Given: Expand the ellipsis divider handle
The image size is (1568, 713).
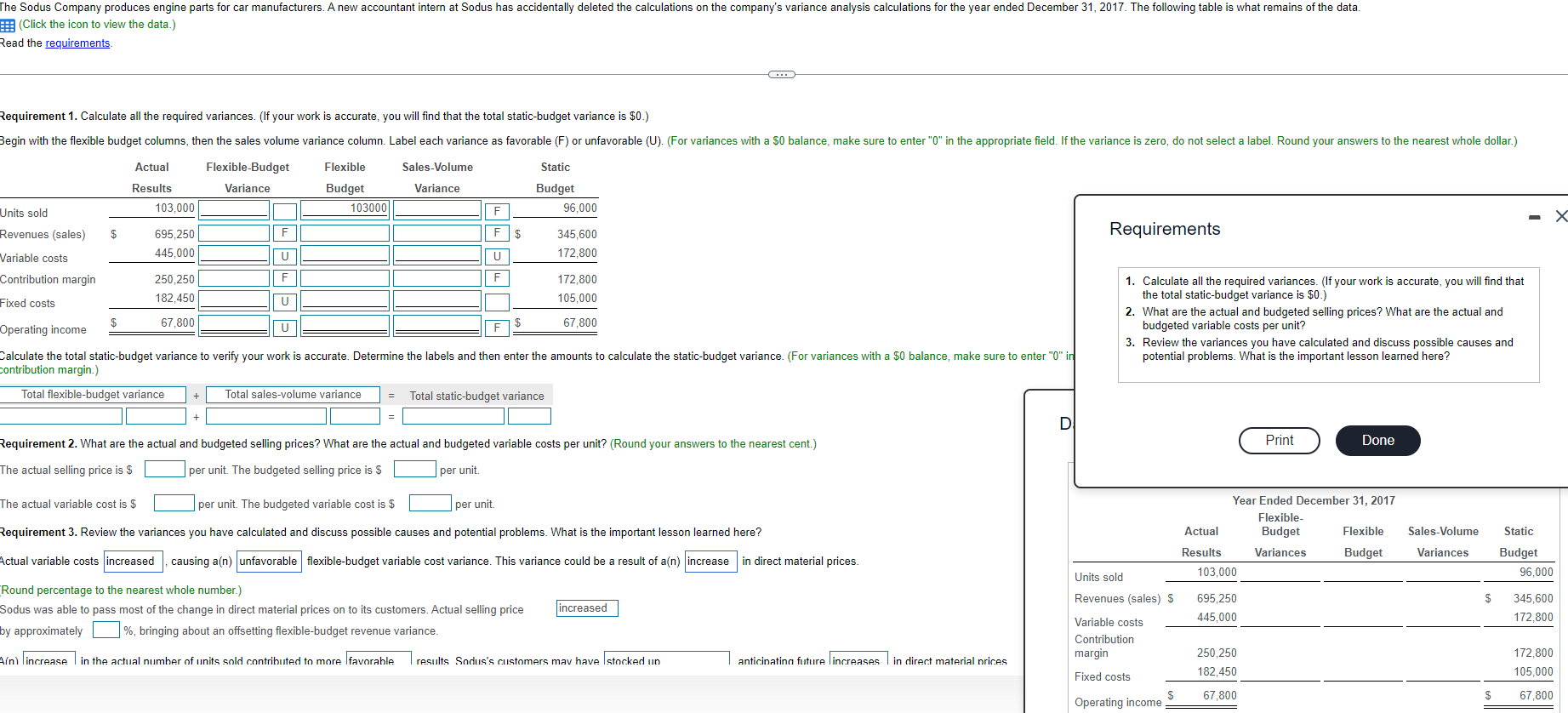Looking at the screenshot, I should [x=782, y=75].
